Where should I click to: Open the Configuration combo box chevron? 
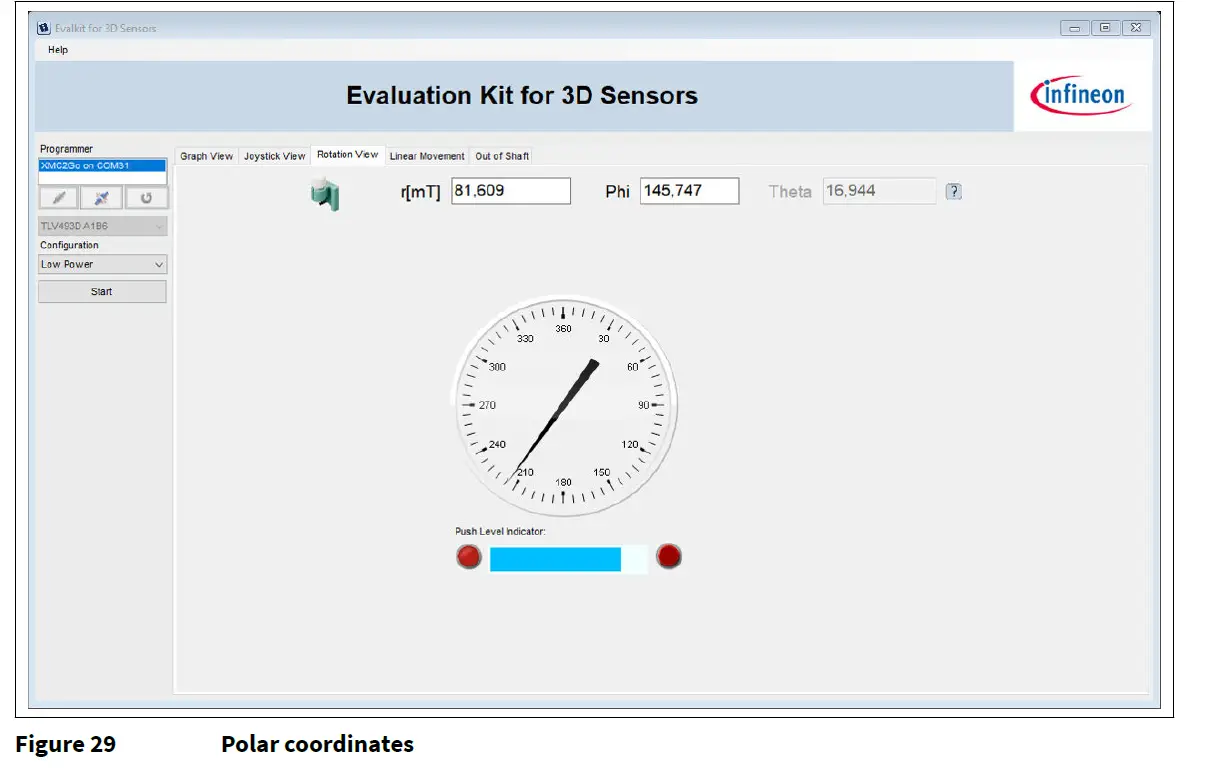[160, 263]
